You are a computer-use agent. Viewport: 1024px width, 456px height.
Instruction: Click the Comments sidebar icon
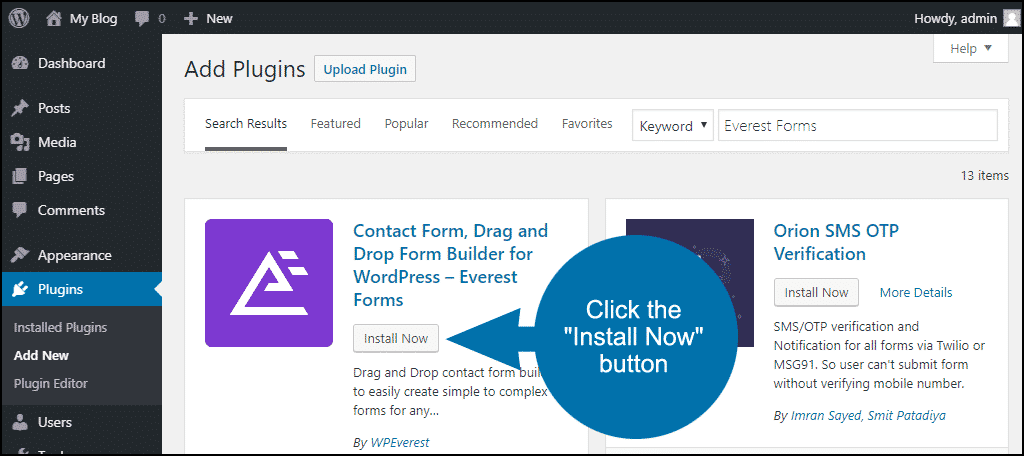tap(21, 210)
